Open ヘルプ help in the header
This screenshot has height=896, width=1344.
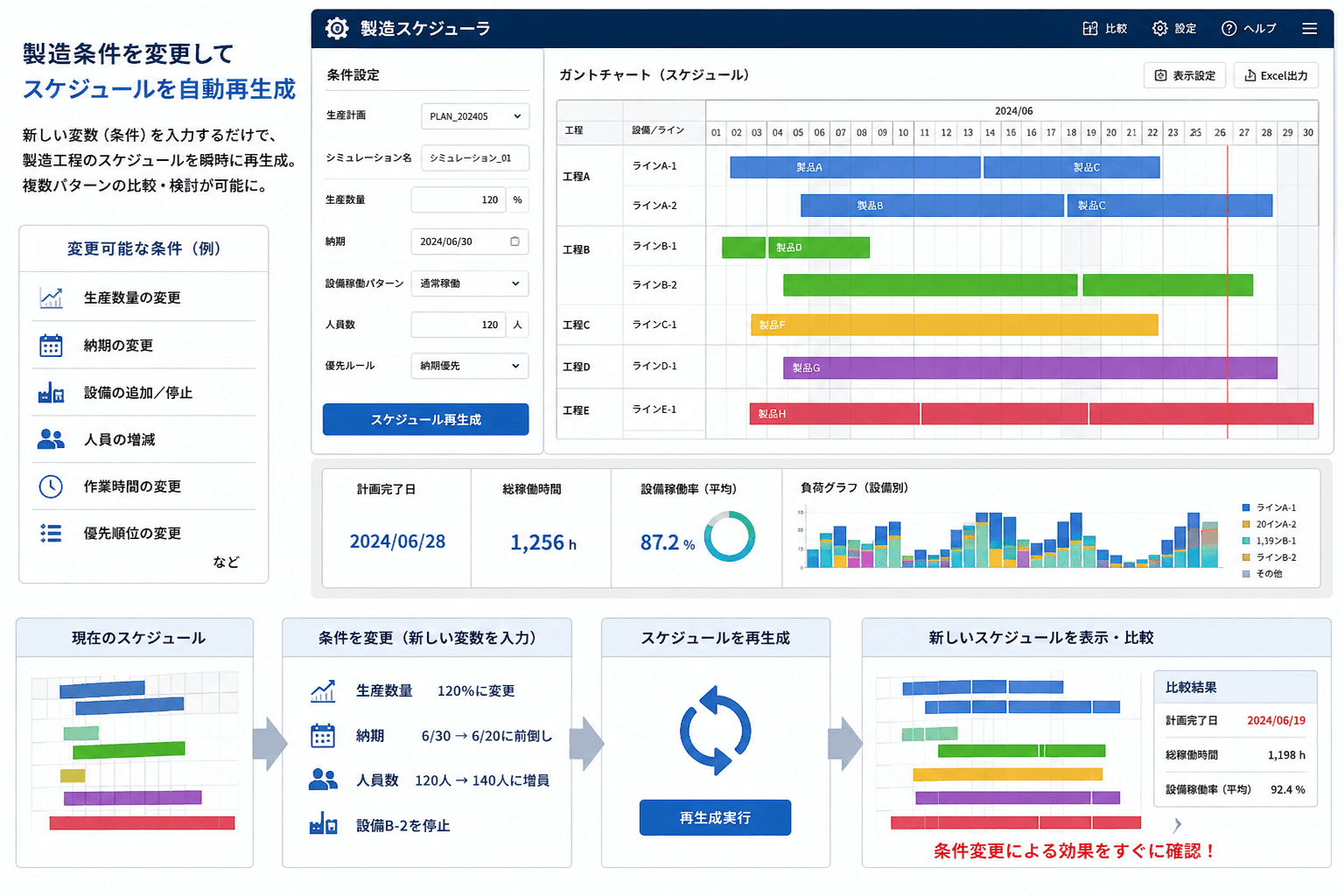click(1249, 28)
